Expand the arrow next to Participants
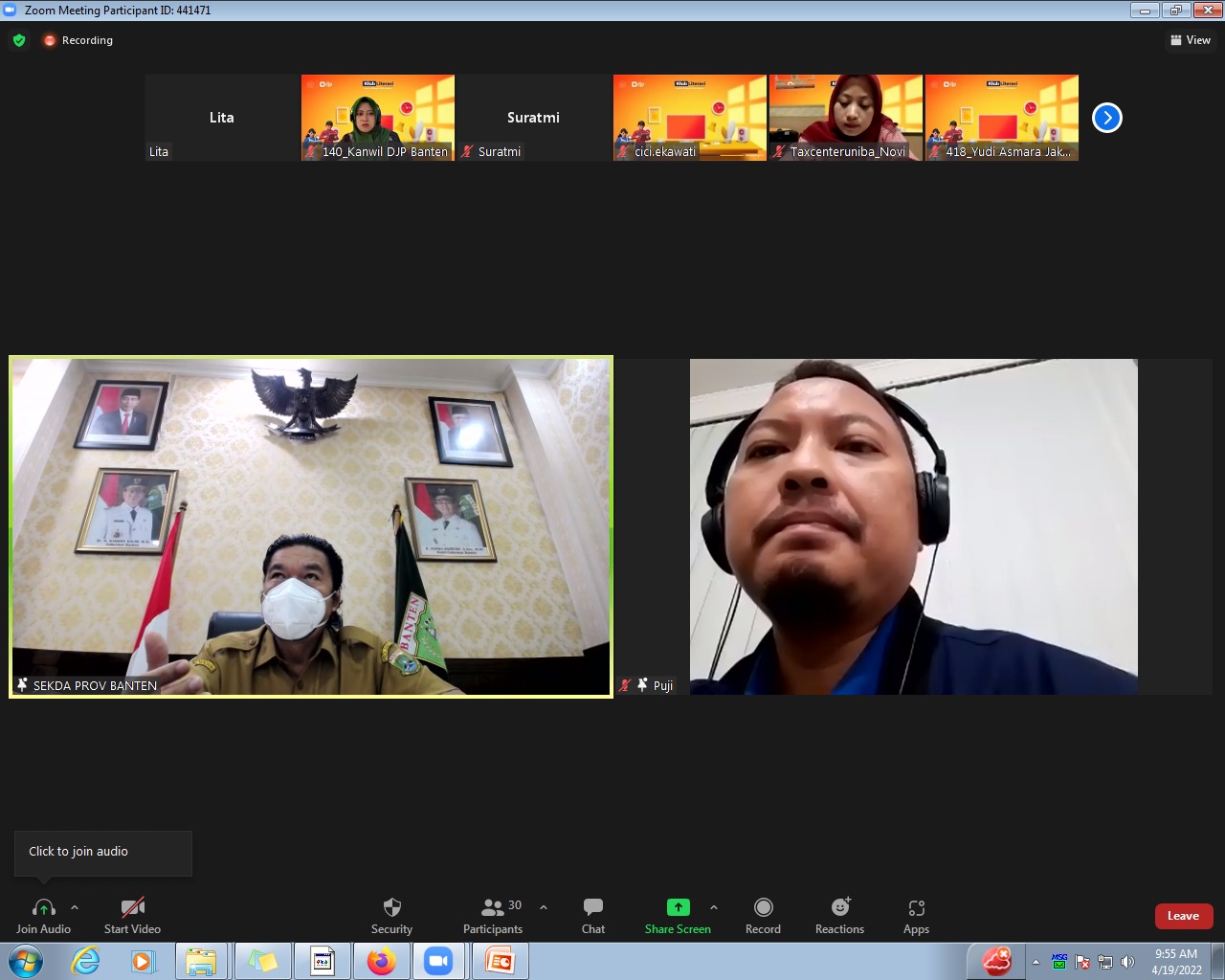This screenshot has height=980, width=1225. click(544, 907)
